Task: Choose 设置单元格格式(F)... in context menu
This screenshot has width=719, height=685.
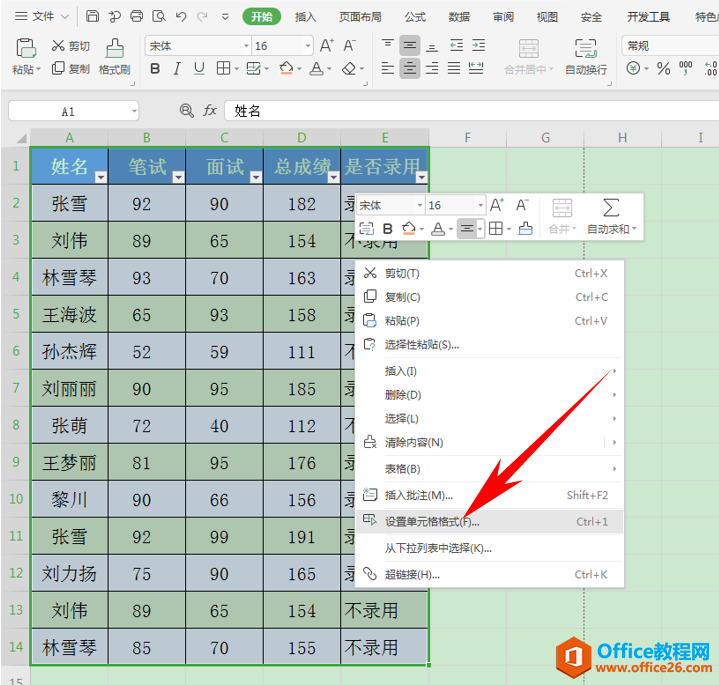Action: (489, 522)
